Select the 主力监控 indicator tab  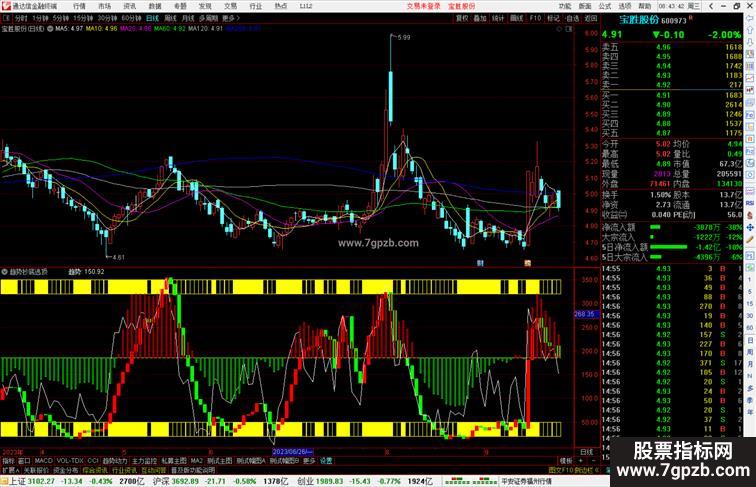point(144,461)
